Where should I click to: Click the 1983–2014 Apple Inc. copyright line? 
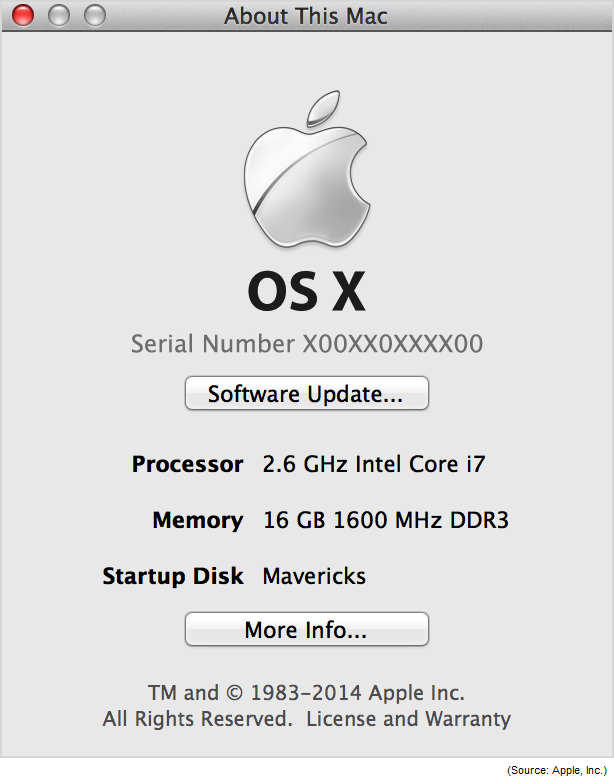tap(306, 692)
